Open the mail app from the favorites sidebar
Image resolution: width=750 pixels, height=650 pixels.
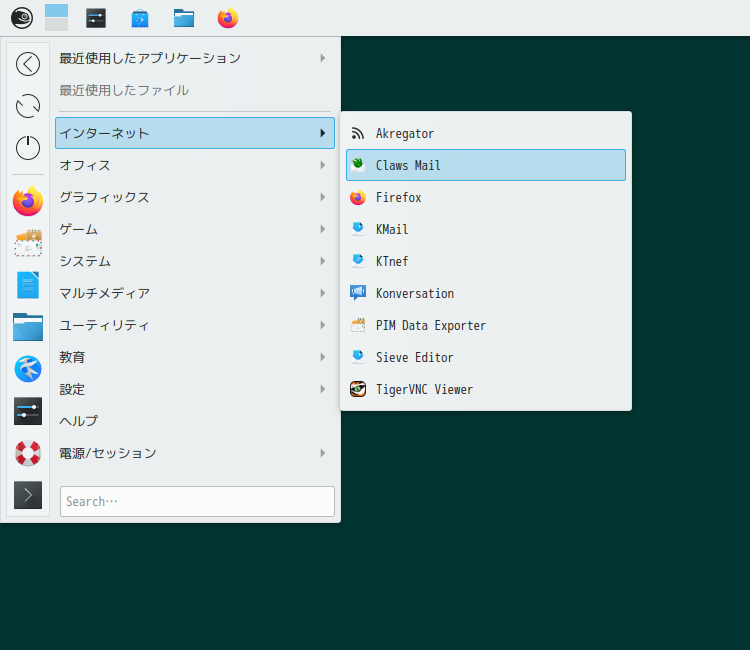28,243
